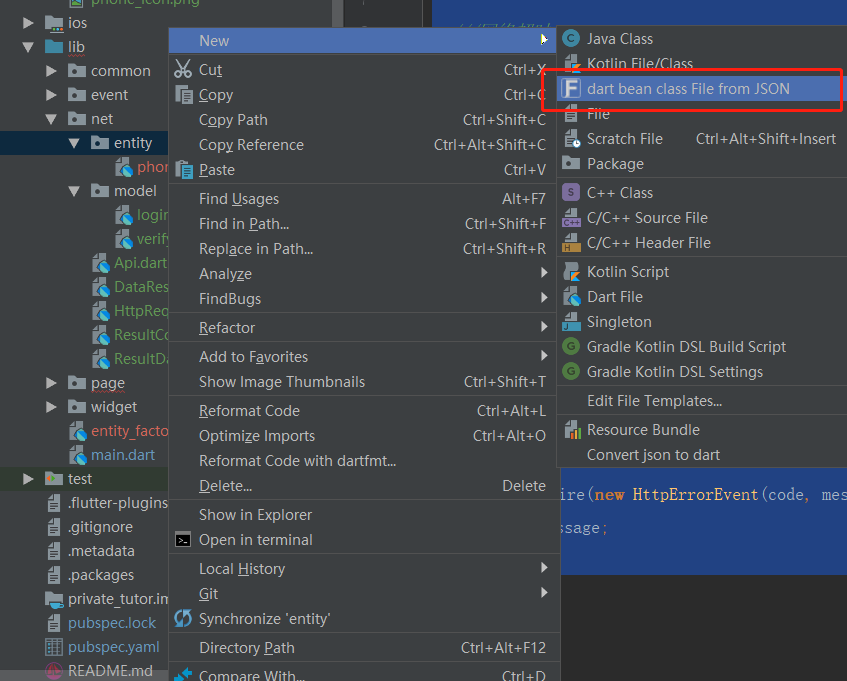This screenshot has width=847, height=681.
Task: Click the Resource Bundle icon
Action: pyautogui.click(x=572, y=429)
